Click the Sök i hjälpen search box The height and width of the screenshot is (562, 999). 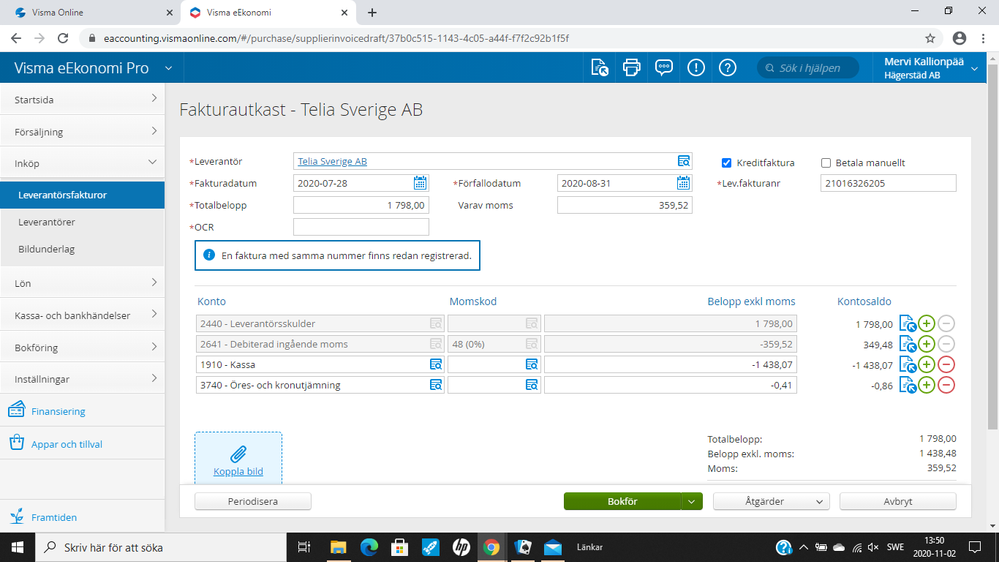tap(808, 68)
